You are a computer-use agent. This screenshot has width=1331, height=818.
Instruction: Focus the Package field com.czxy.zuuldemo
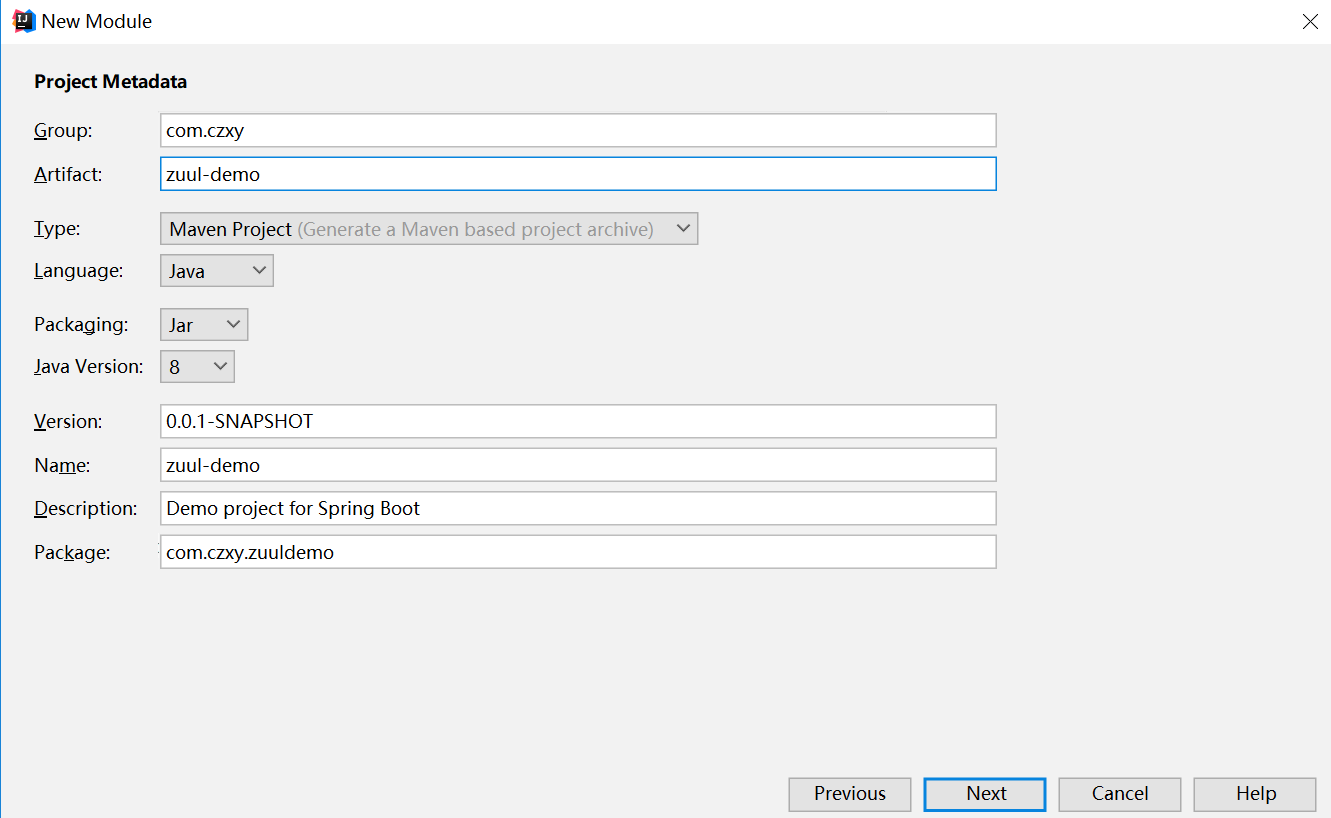[x=578, y=552]
